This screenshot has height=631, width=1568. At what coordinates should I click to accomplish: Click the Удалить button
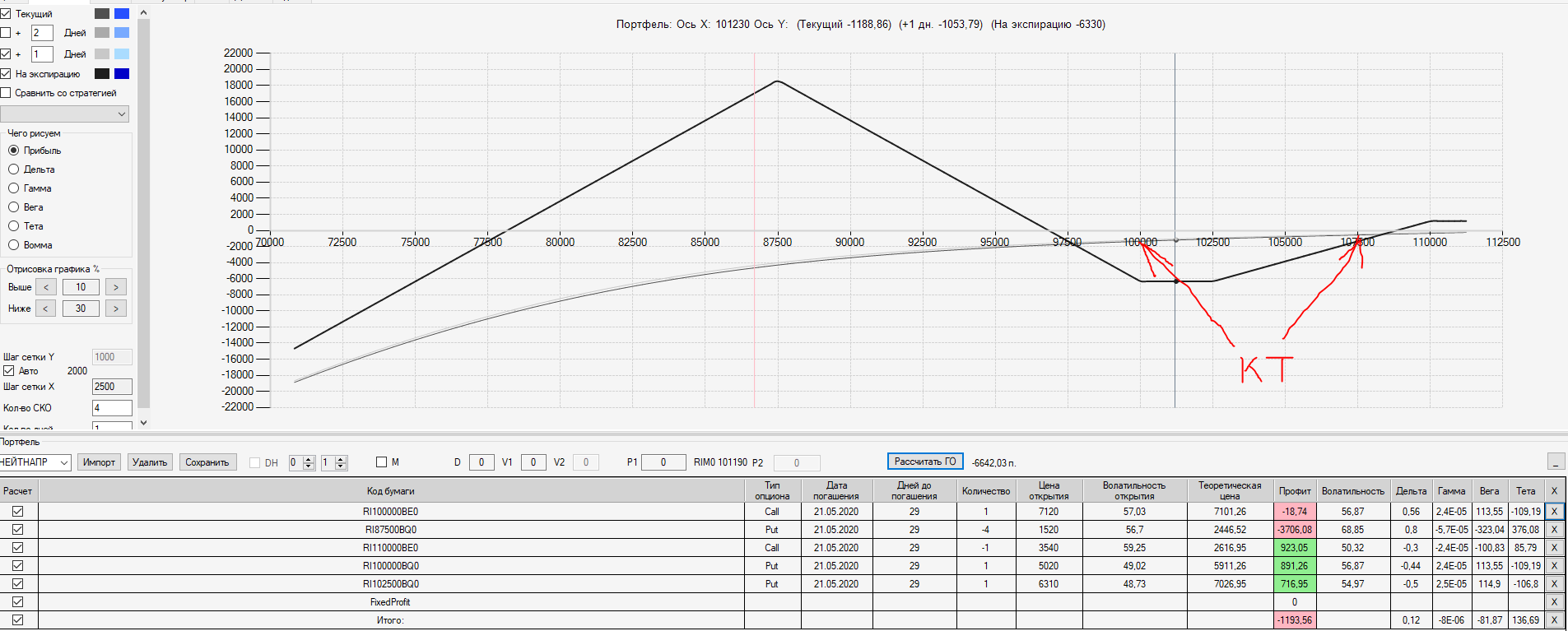(x=150, y=462)
